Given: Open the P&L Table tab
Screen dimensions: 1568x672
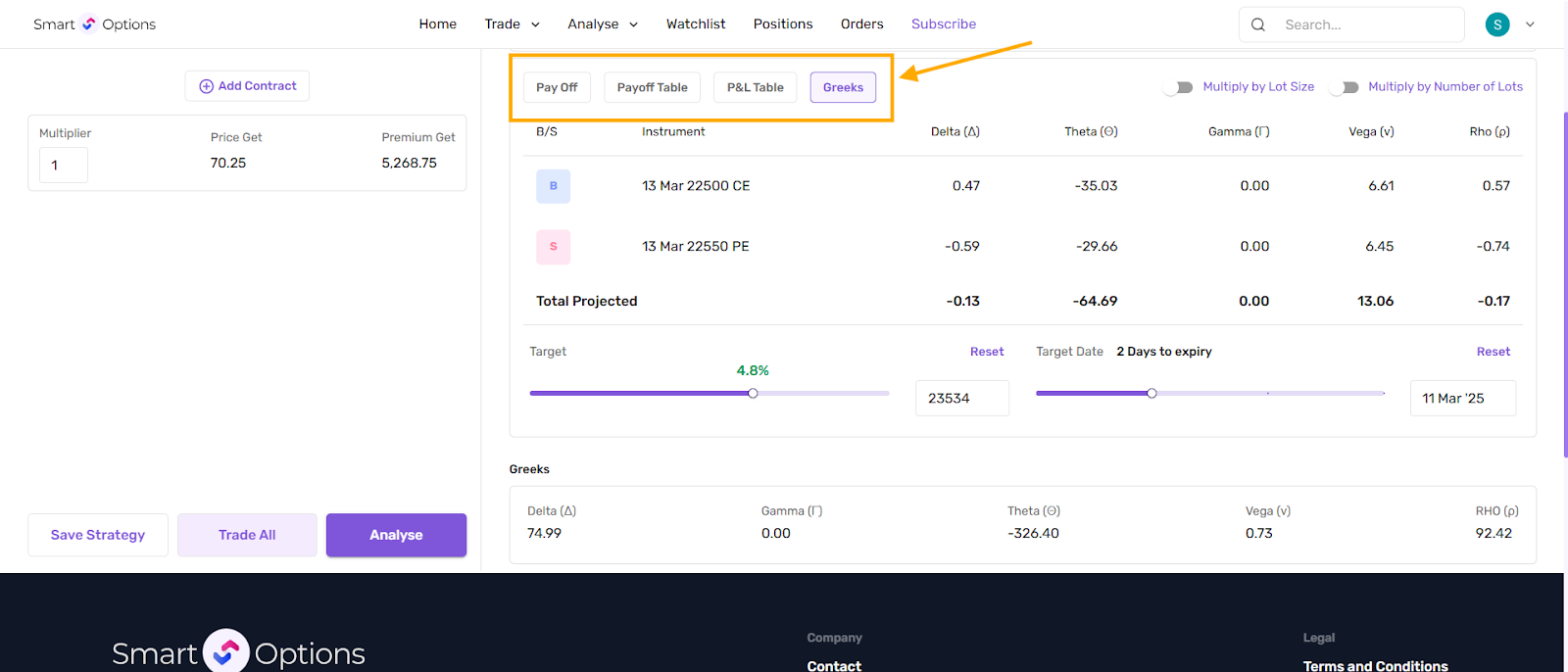Looking at the screenshot, I should coord(755,87).
